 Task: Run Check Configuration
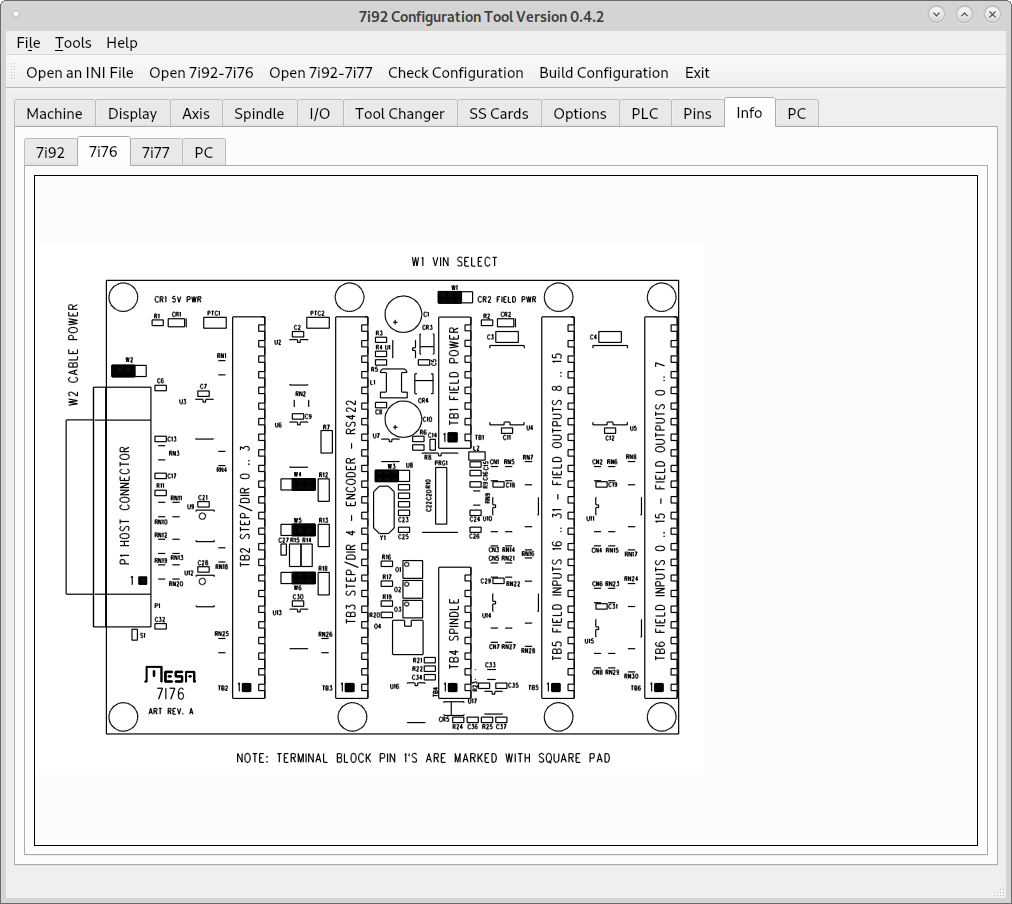click(456, 73)
